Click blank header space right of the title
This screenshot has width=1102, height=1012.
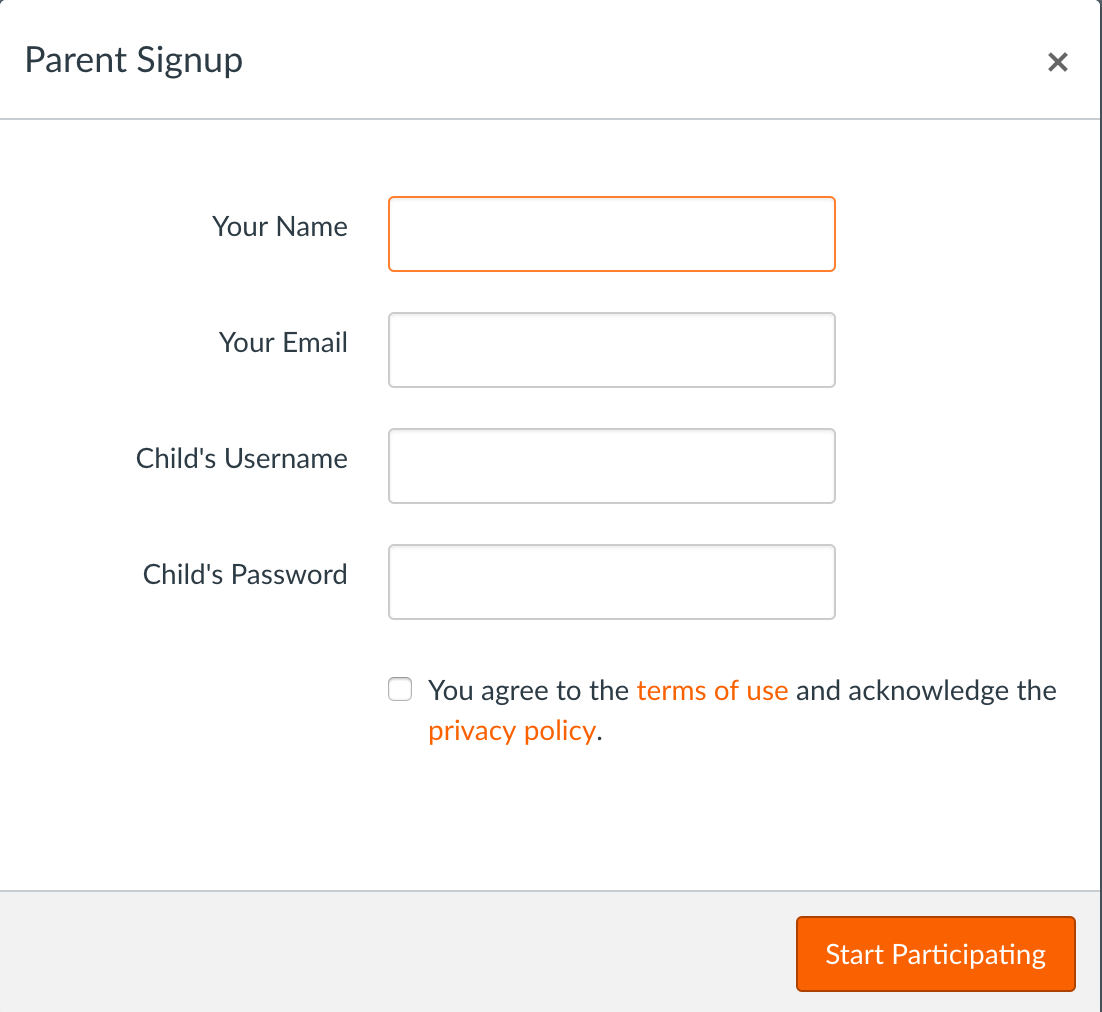tap(640, 60)
